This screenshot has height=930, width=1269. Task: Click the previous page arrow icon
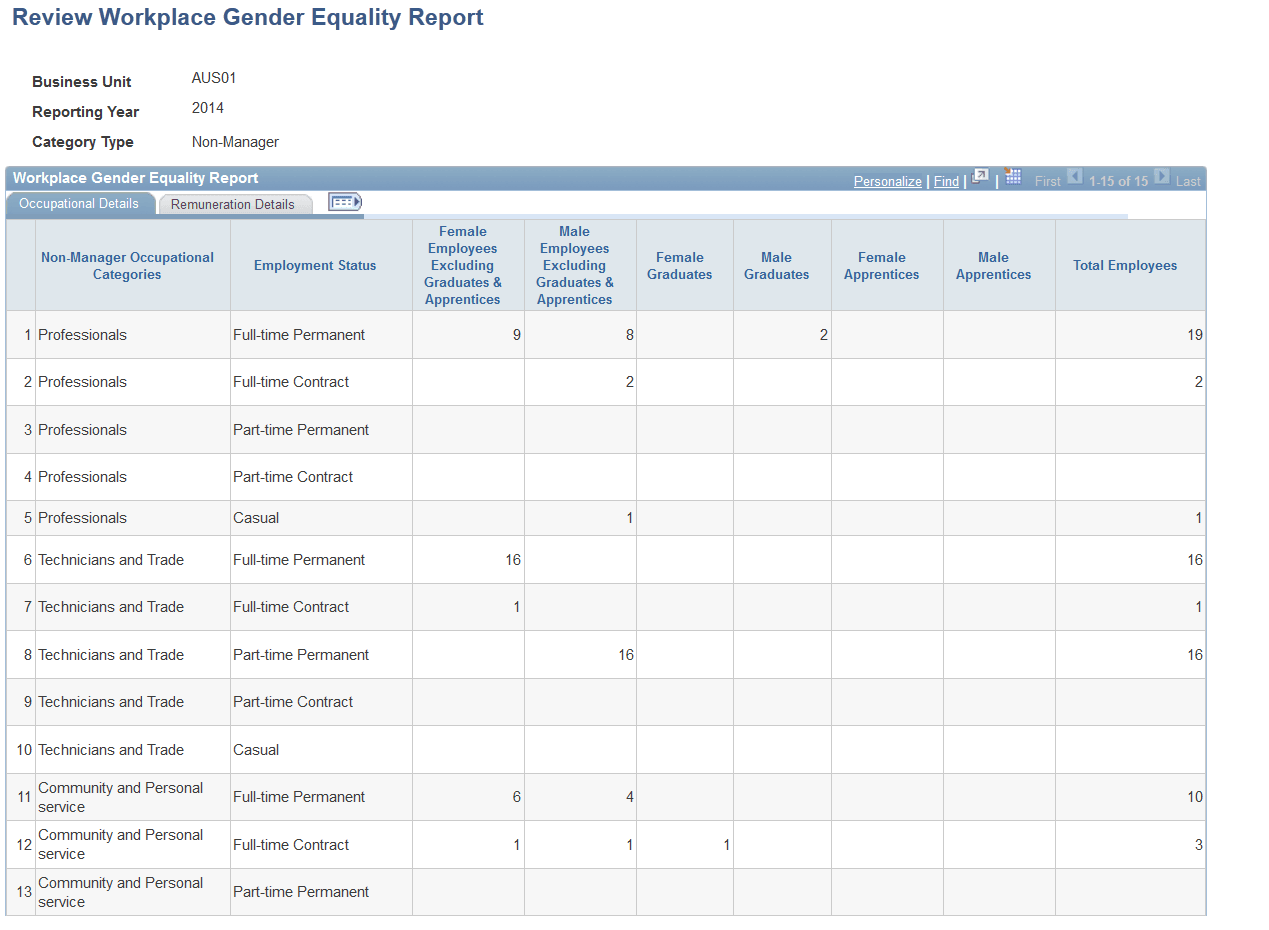pyautogui.click(x=1074, y=176)
